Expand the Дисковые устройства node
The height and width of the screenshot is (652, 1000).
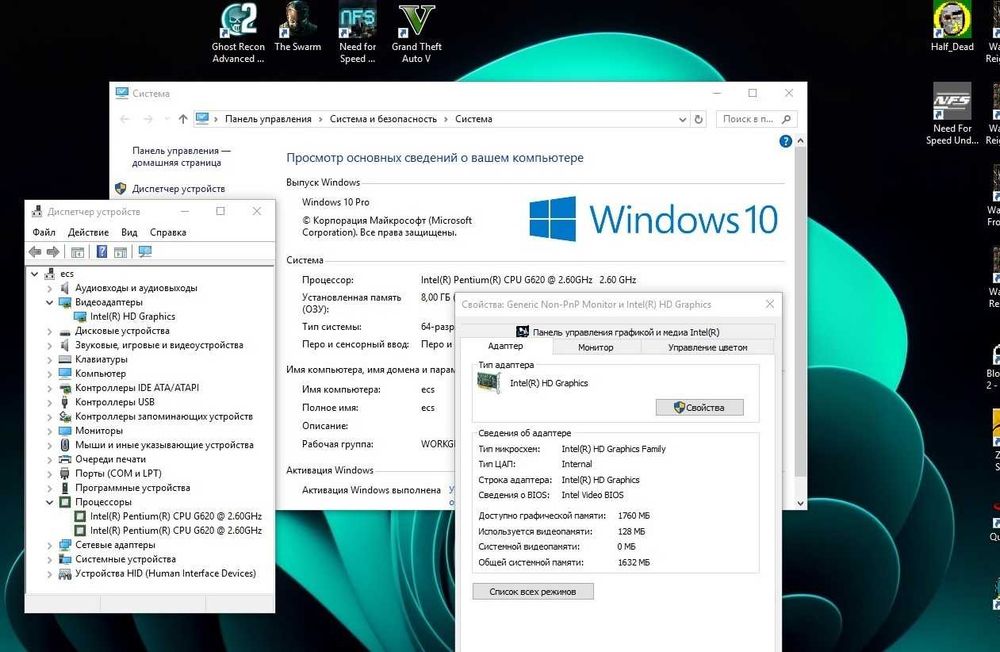tap(50, 331)
